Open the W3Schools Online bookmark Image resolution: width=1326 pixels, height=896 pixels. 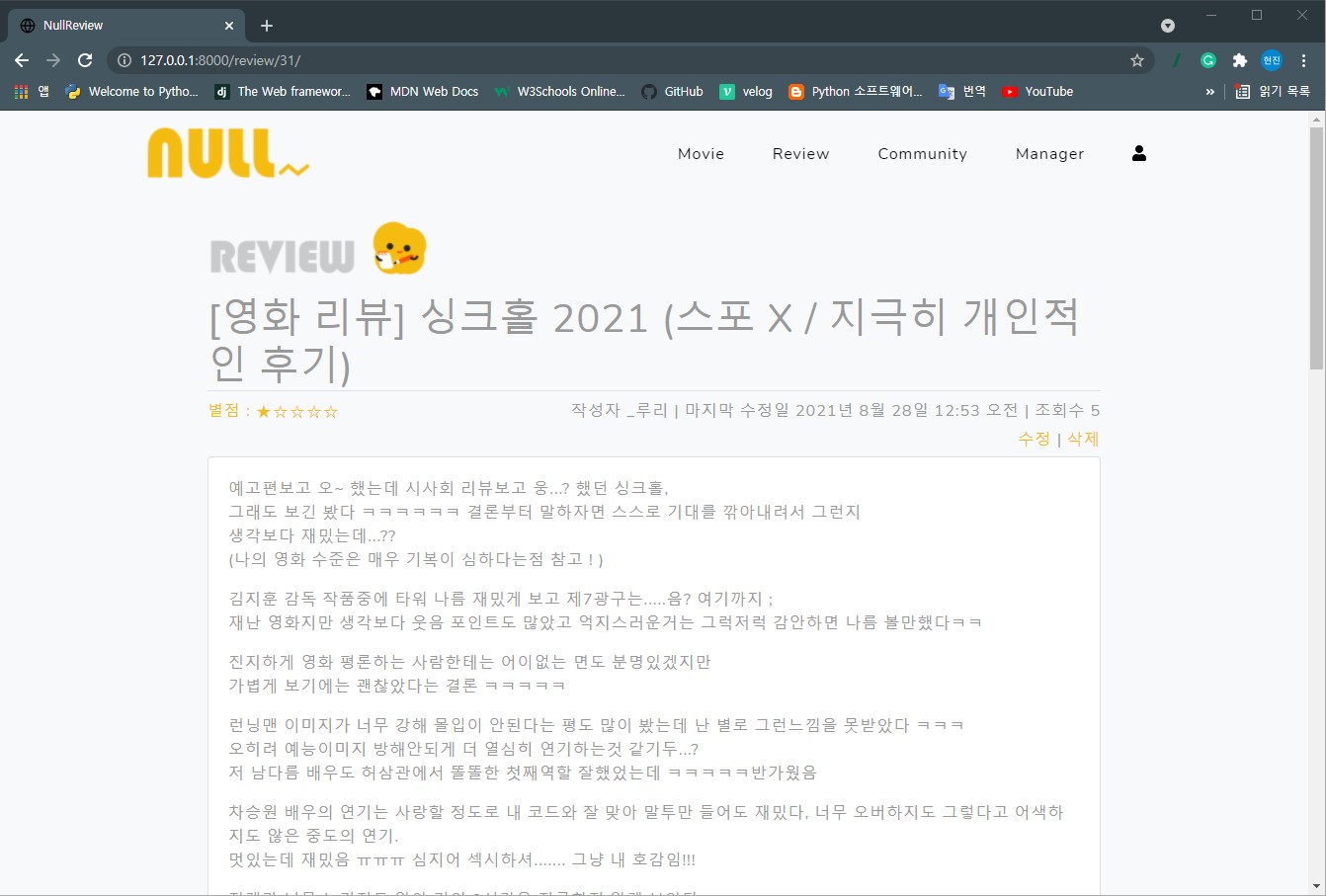coord(560,91)
